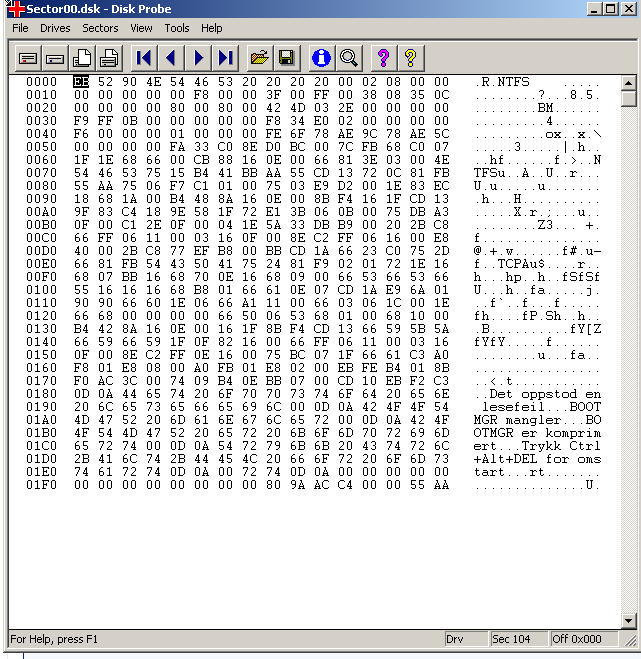
Task: Click the yellow question mark icon
Action: [x=411, y=58]
